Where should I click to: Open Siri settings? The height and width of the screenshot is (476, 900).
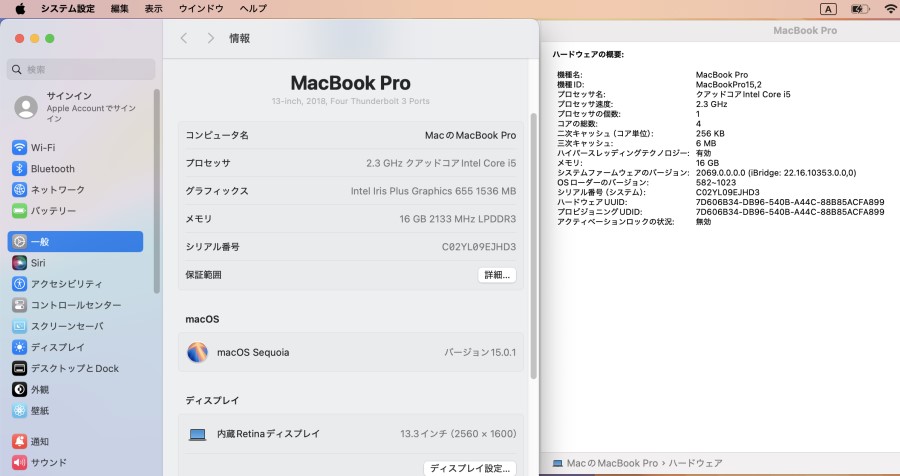(75, 262)
